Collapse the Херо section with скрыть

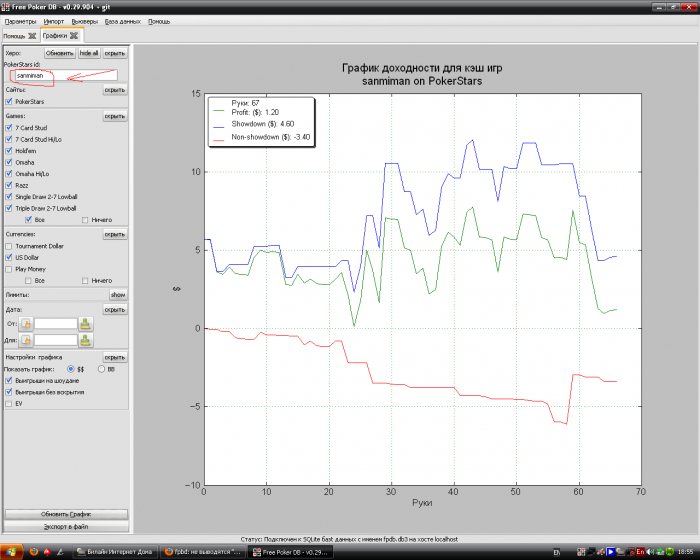click(x=115, y=53)
